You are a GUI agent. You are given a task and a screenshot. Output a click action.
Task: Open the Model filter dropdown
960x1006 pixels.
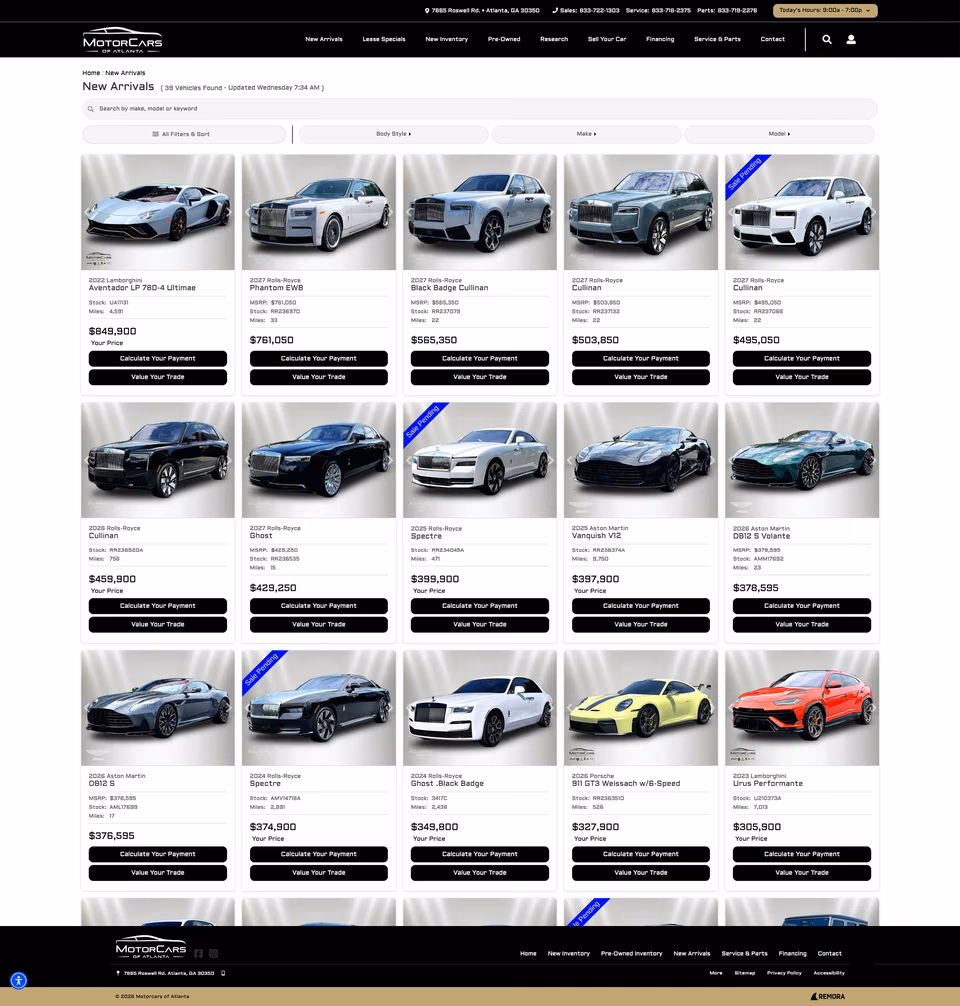click(779, 134)
